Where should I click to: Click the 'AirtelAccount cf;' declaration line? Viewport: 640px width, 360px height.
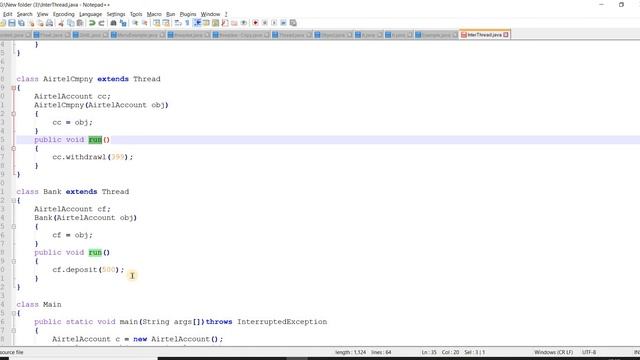(72, 209)
